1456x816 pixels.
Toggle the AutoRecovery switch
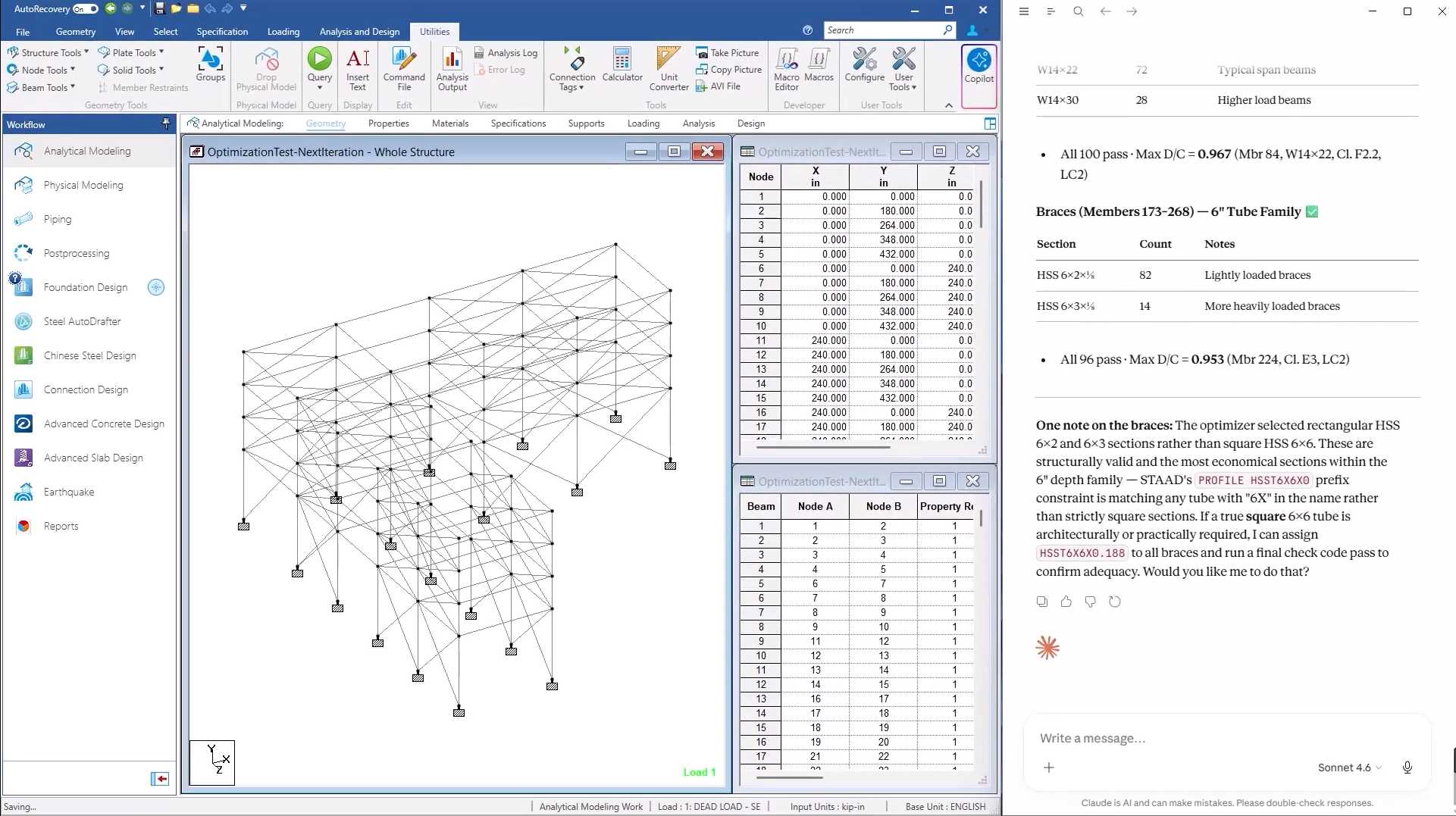pyautogui.click(x=86, y=9)
